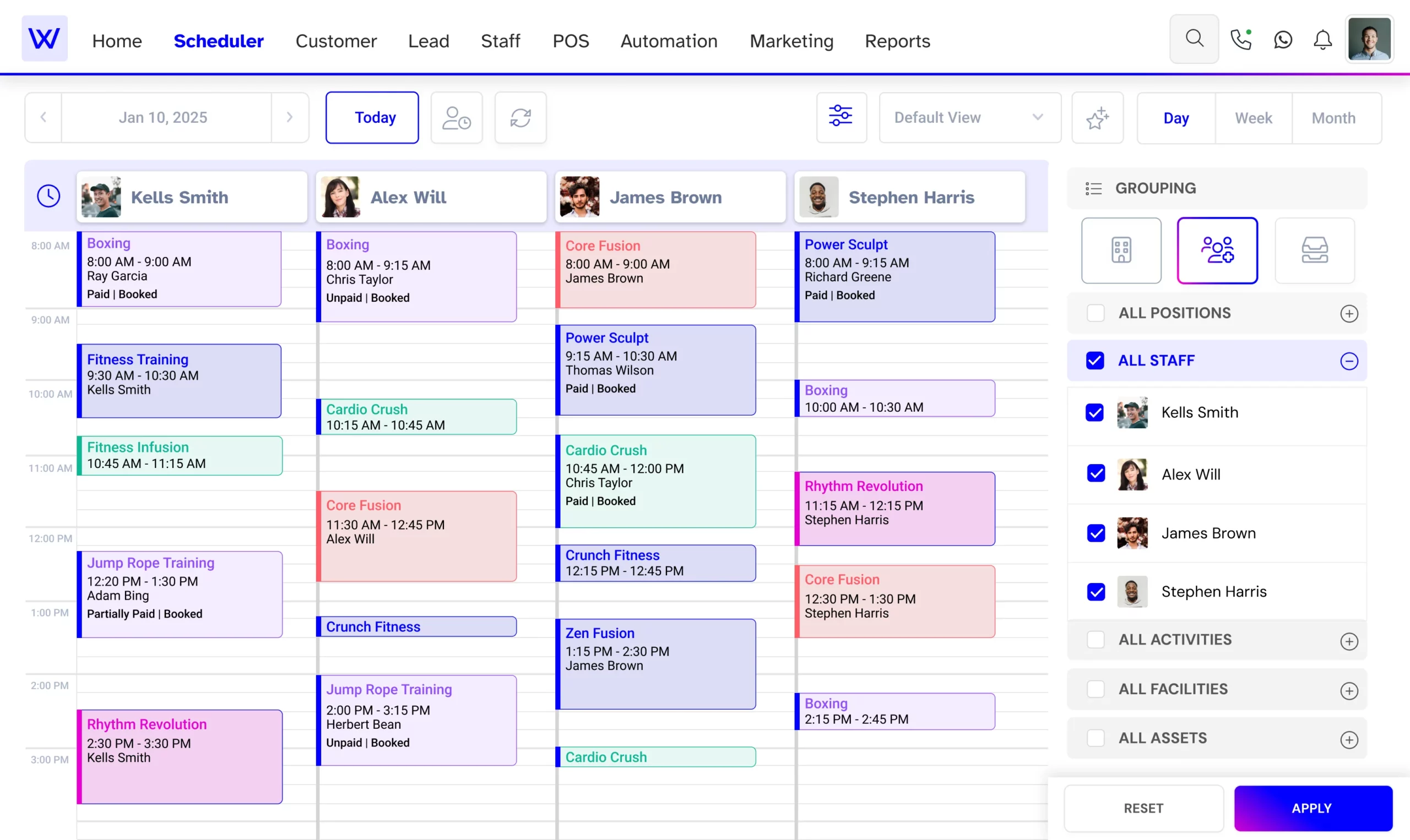Click the filter/settings sliders icon
This screenshot has height=840, width=1410.
840,117
